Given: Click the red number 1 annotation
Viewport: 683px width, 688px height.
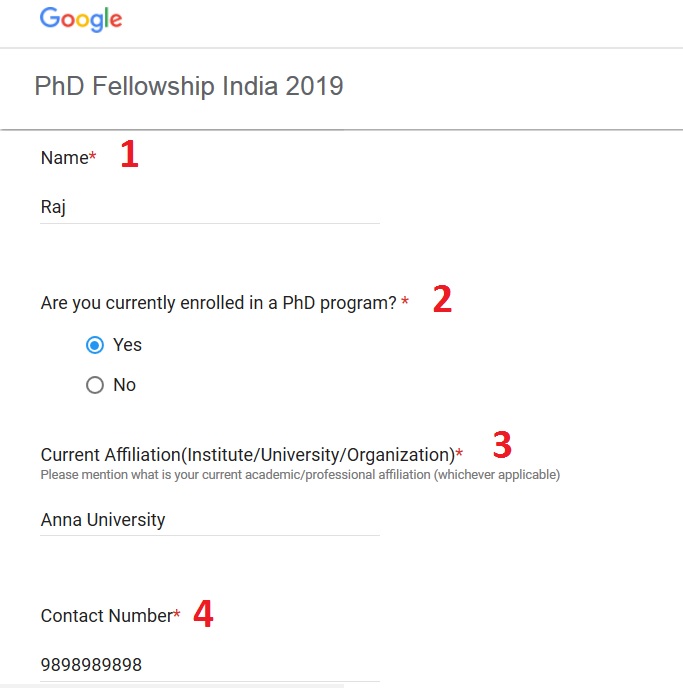Looking at the screenshot, I should pos(129,154).
